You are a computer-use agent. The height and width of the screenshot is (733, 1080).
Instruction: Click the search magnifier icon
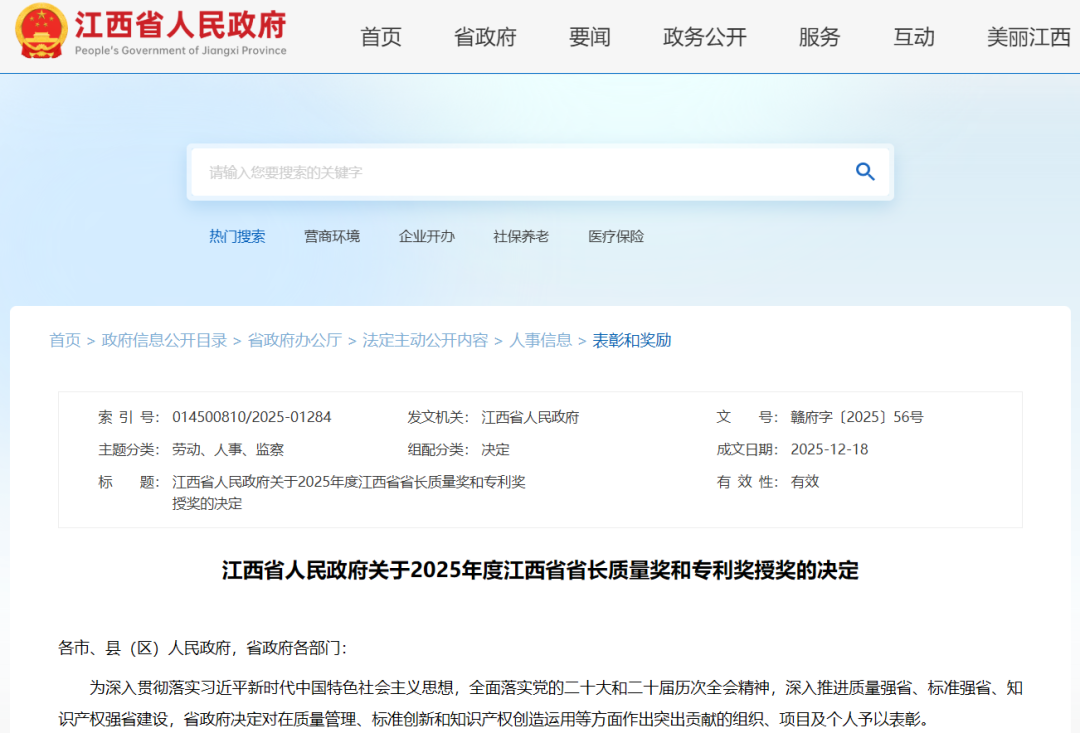point(864,171)
